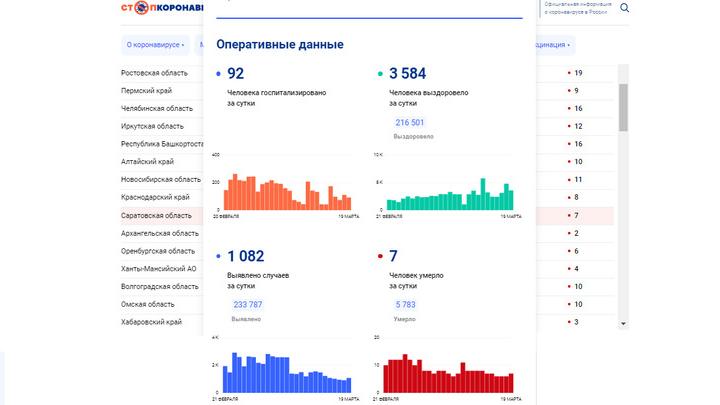Click the regions table scrollbar thumb

tap(624, 105)
